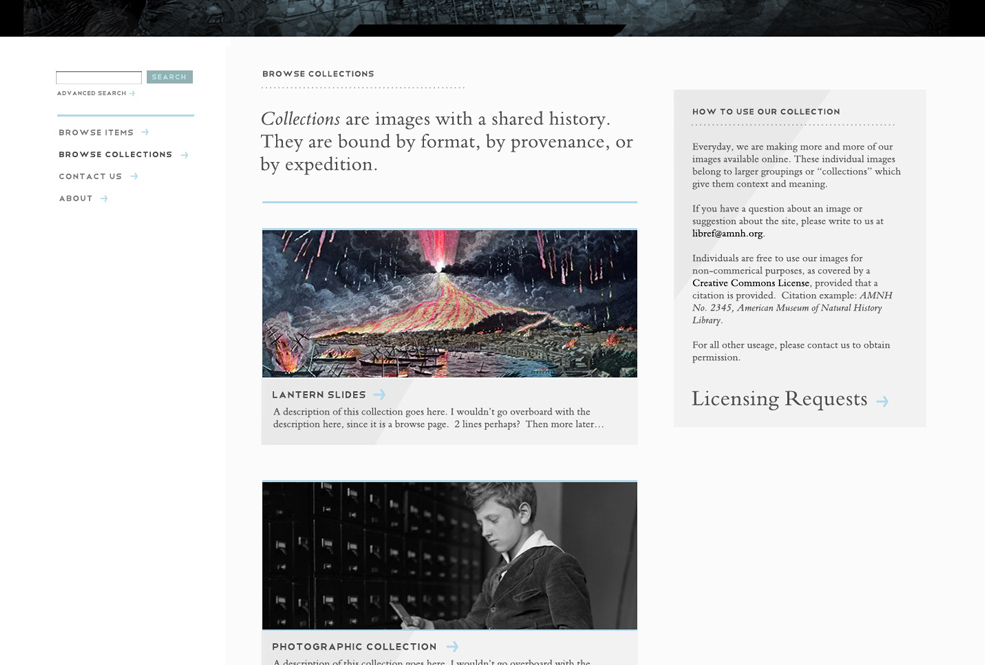
Task: Click the arrow beside Browse Collections
Action: pyautogui.click(x=184, y=154)
